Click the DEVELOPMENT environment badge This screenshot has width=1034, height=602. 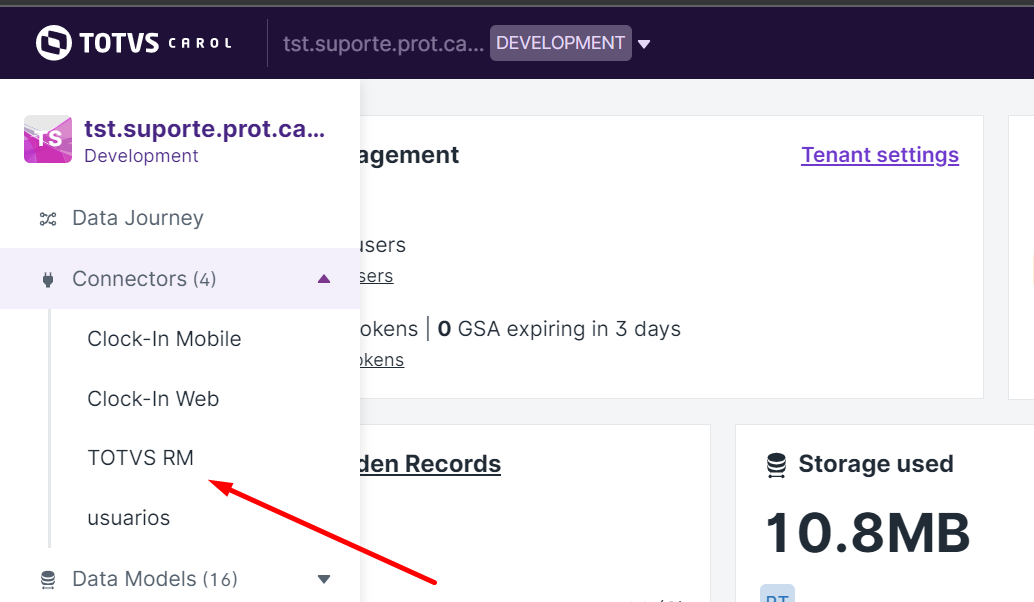tap(560, 43)
